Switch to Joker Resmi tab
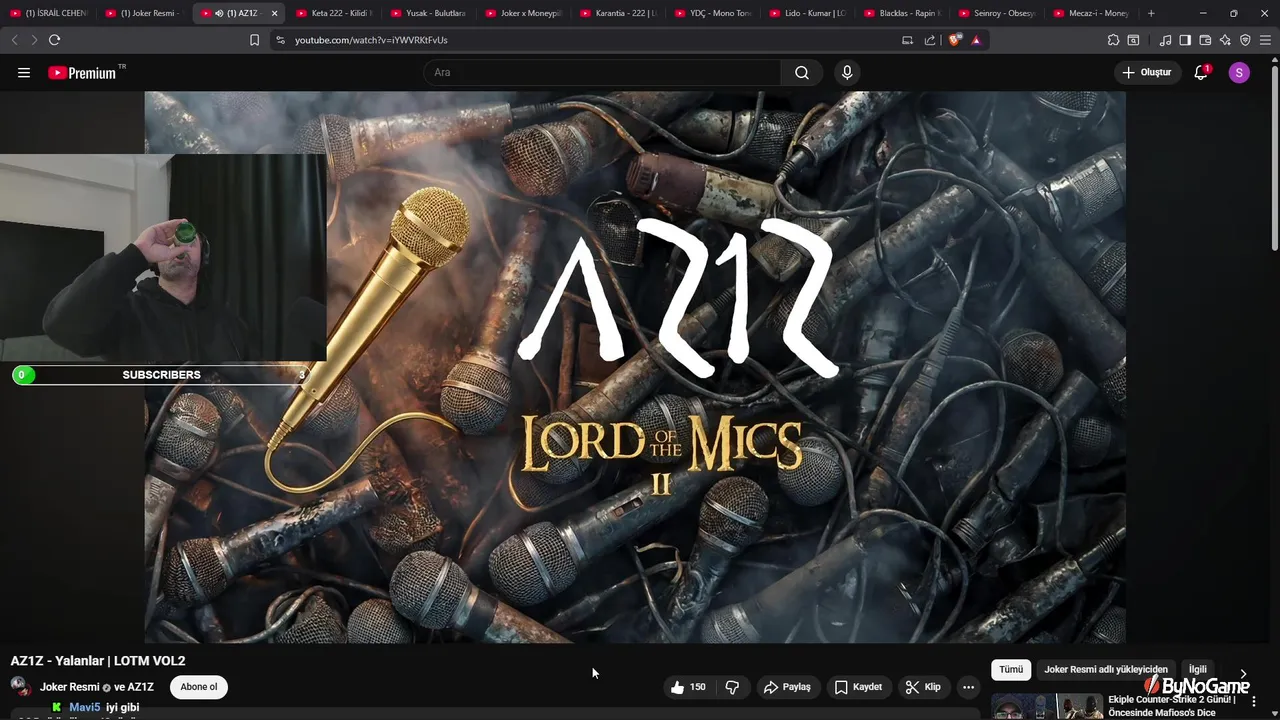Screen dimensions: 1280x720 point(143,13)
